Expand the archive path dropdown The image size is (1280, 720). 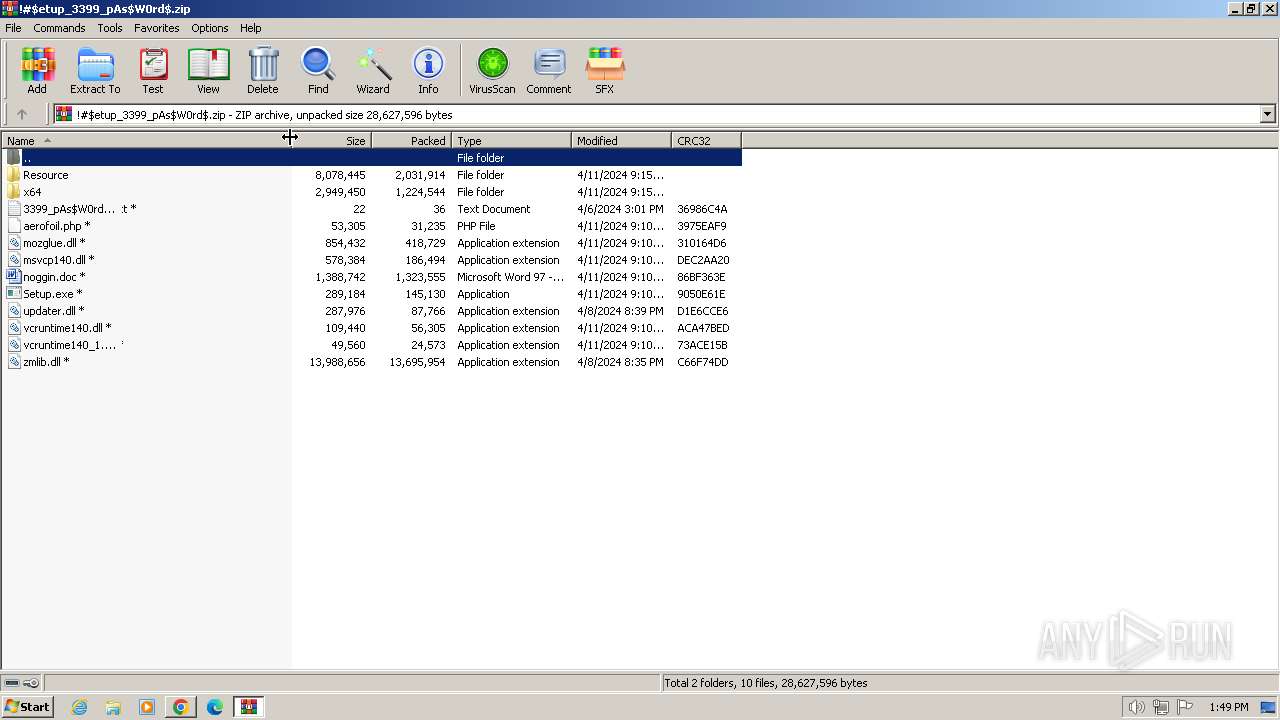[1267, 114]
